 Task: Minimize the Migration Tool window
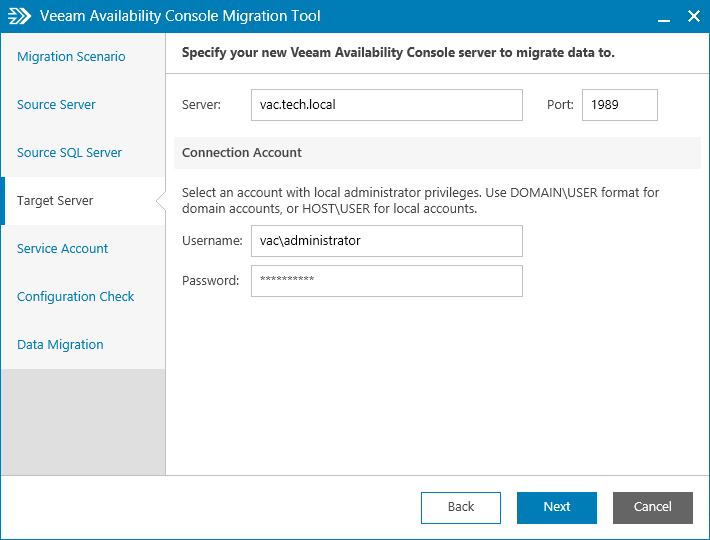pyautogui.click(x=663, y=17)
